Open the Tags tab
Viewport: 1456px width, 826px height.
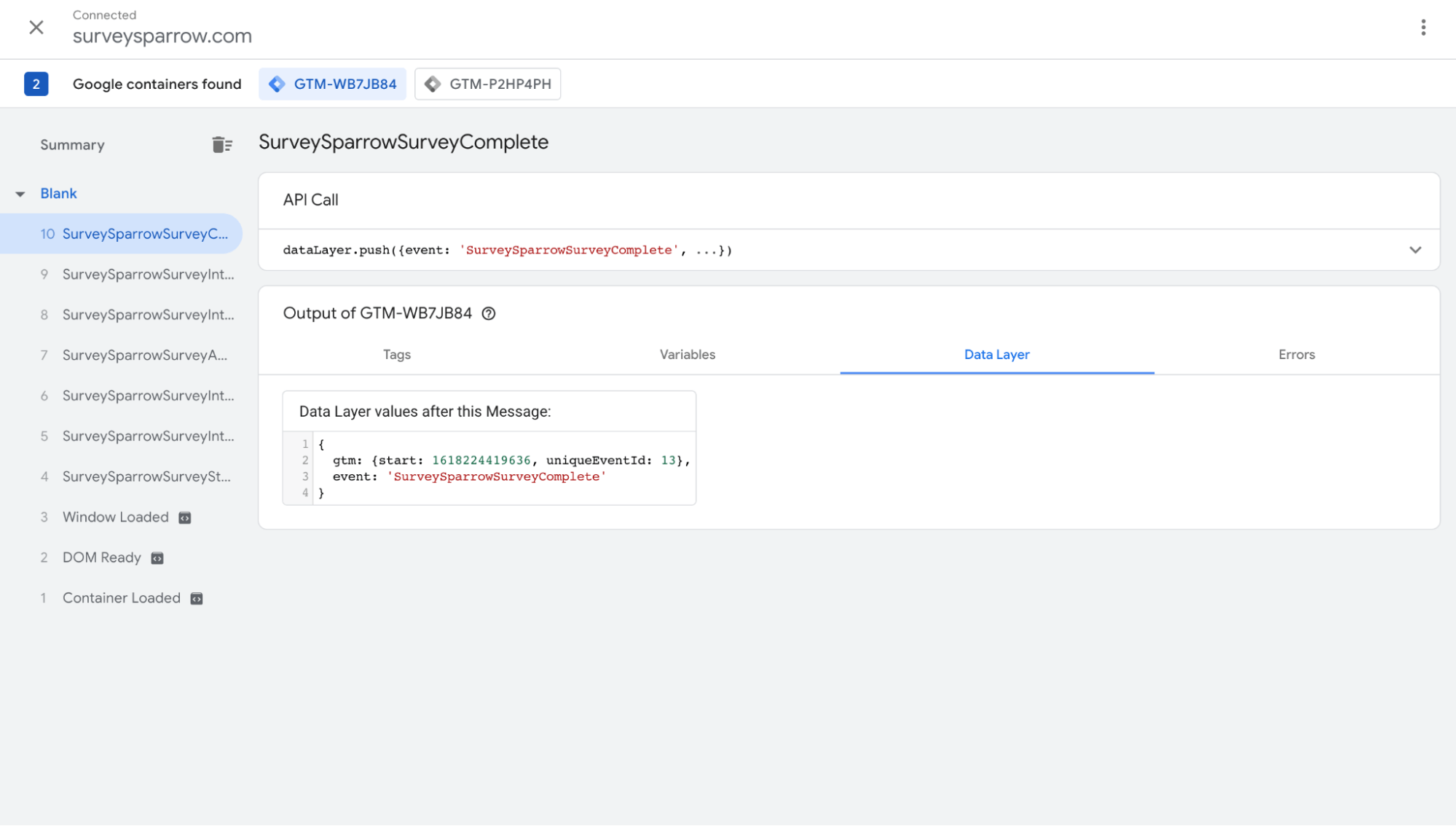tap(396, 355)
